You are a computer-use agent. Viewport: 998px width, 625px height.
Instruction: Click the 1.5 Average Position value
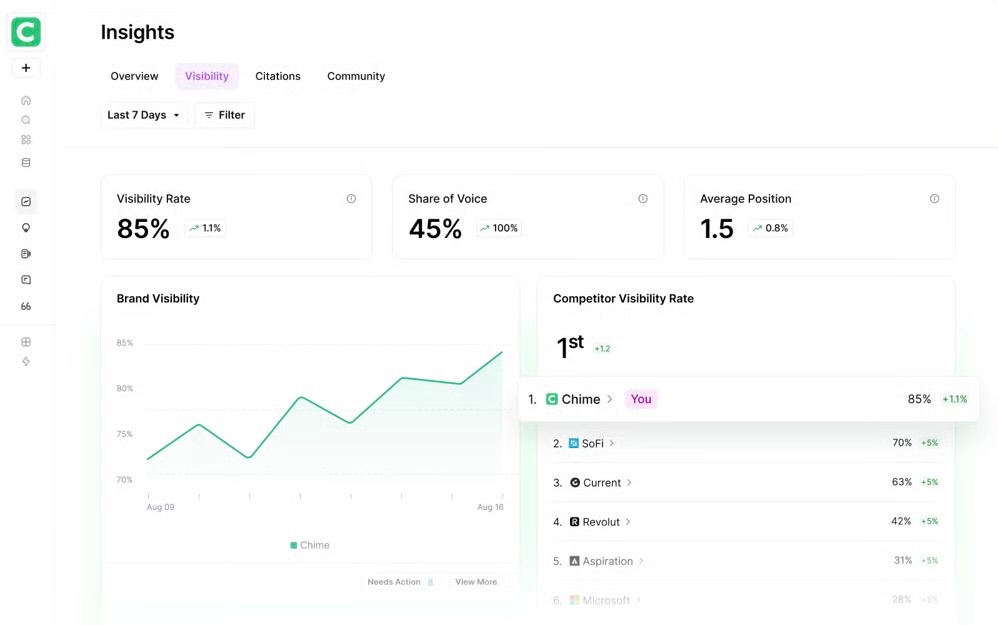pos(717,228)
